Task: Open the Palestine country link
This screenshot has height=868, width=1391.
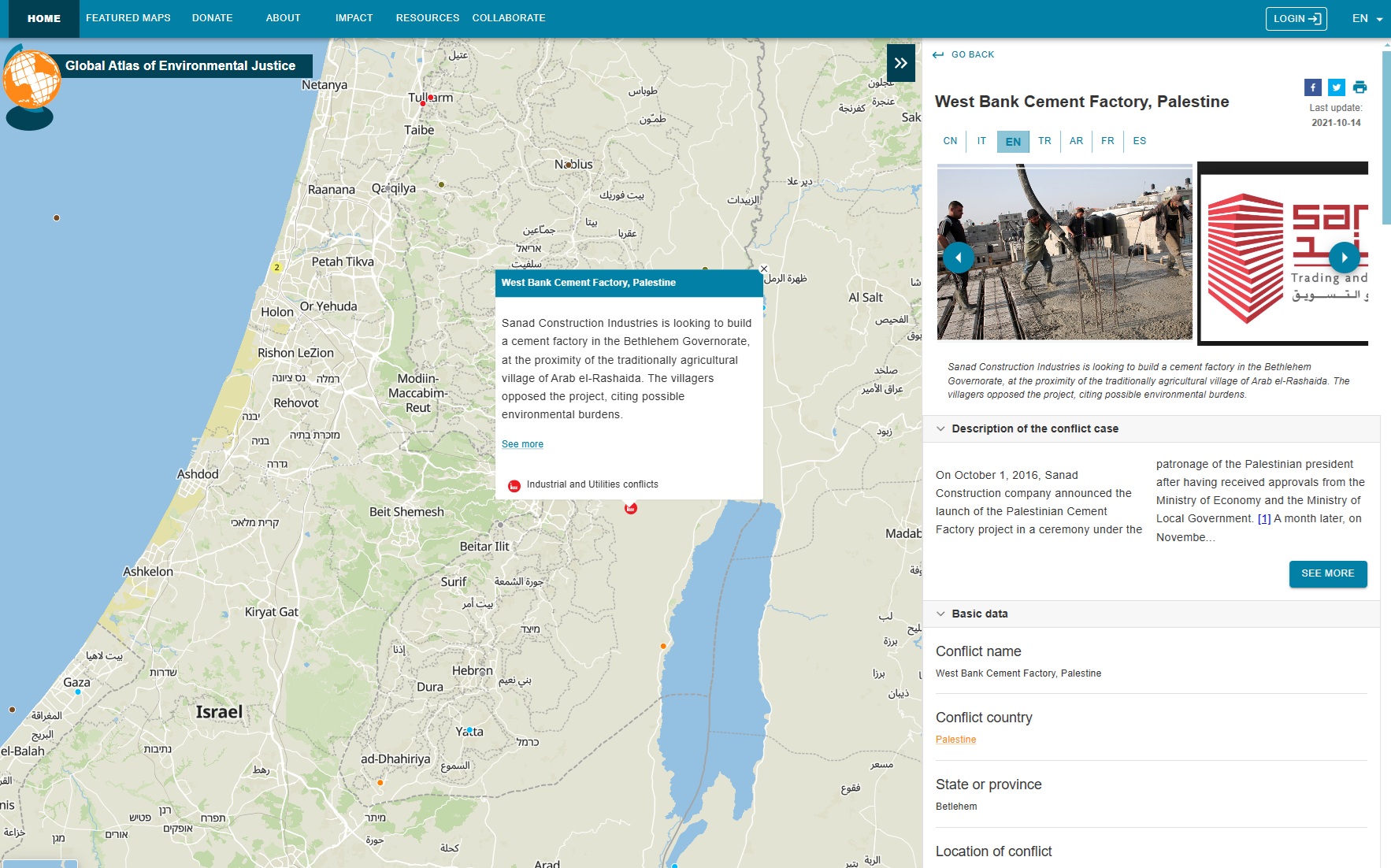Action: point(955,740)
